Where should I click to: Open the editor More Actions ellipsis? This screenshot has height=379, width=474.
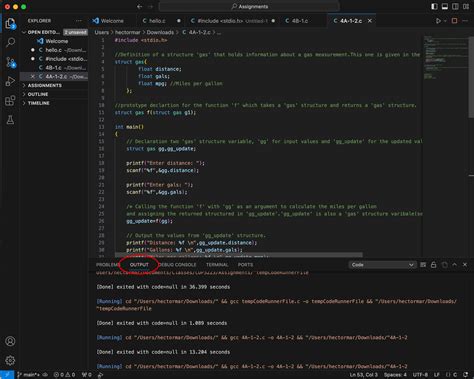(465, 21)
